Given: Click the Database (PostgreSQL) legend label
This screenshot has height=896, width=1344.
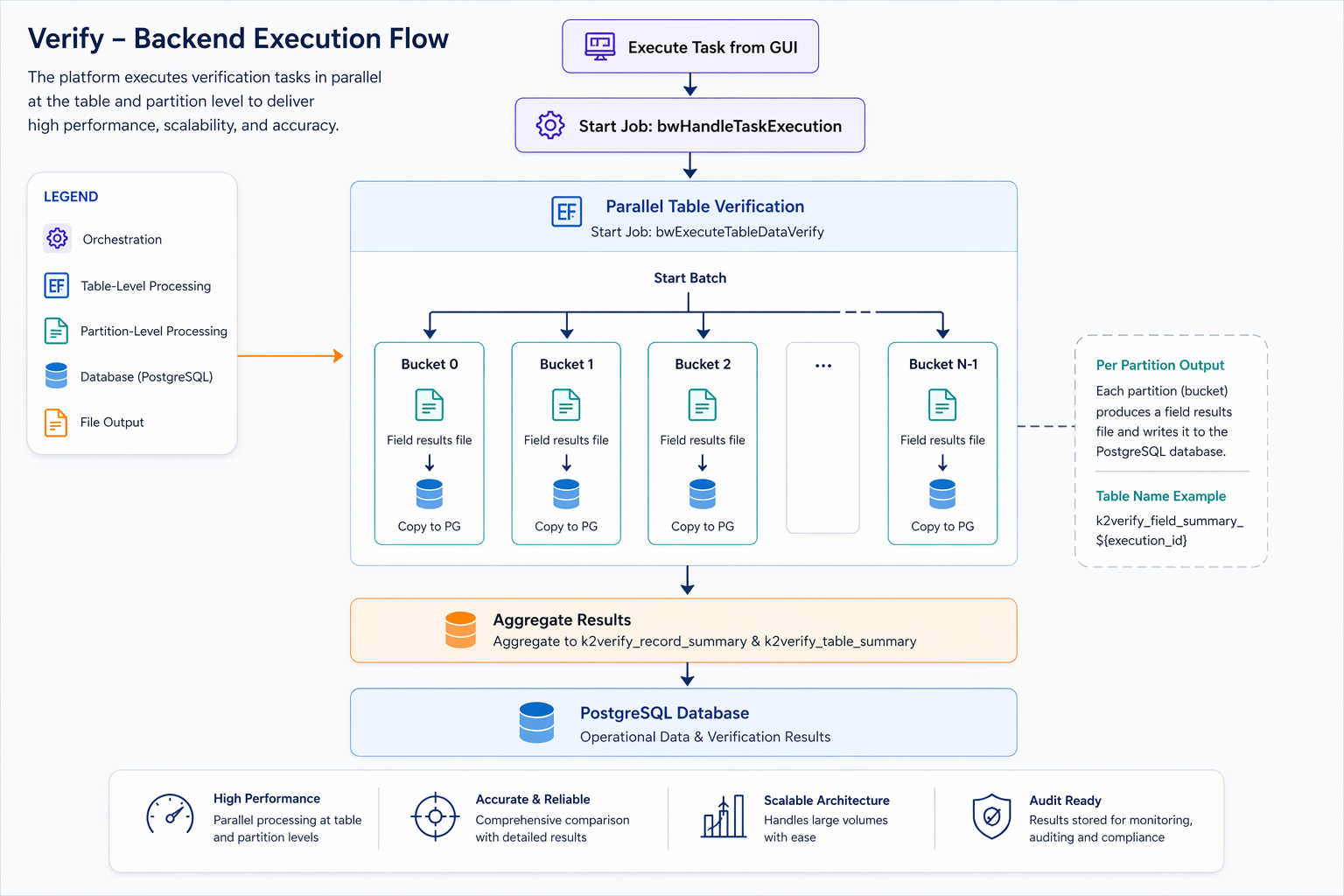Looking at the screenshot, I should point(147,377).
